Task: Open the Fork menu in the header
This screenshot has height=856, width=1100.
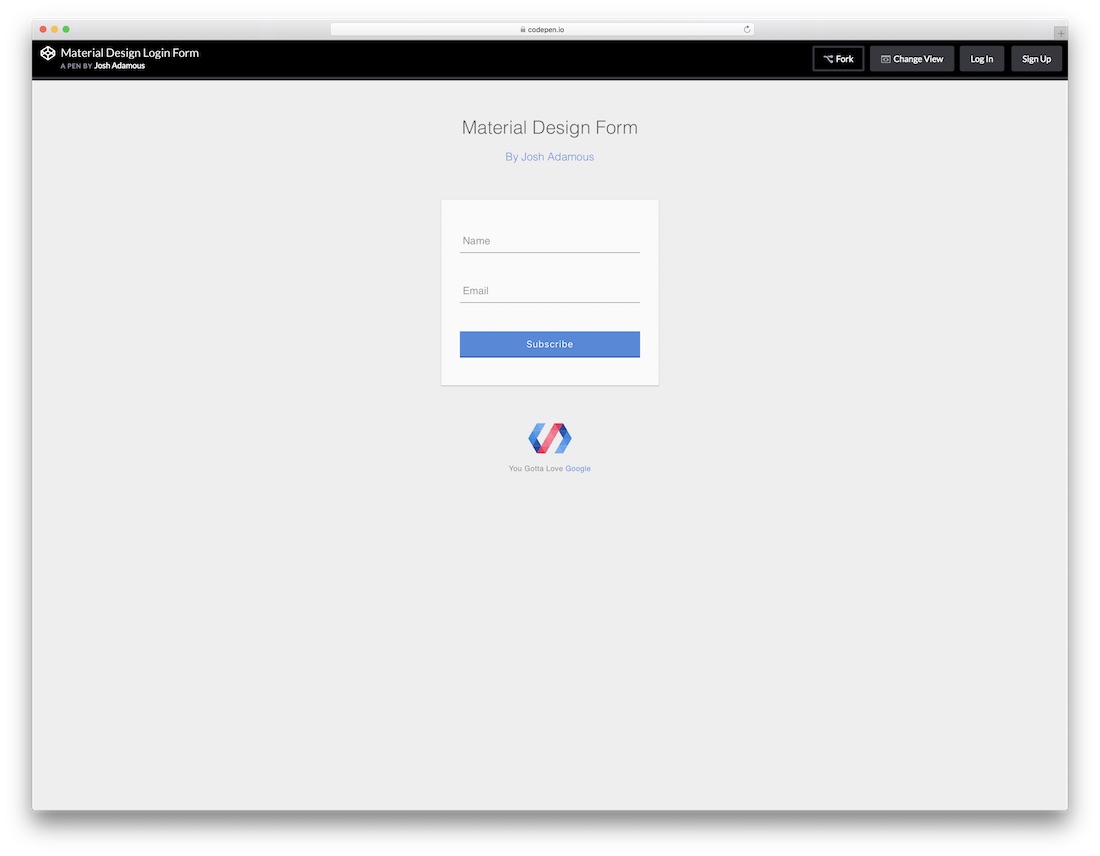Action: (838, 58)
